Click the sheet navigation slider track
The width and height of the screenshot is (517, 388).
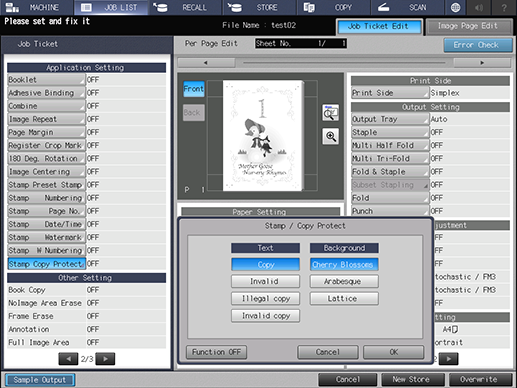pos(344,63)
